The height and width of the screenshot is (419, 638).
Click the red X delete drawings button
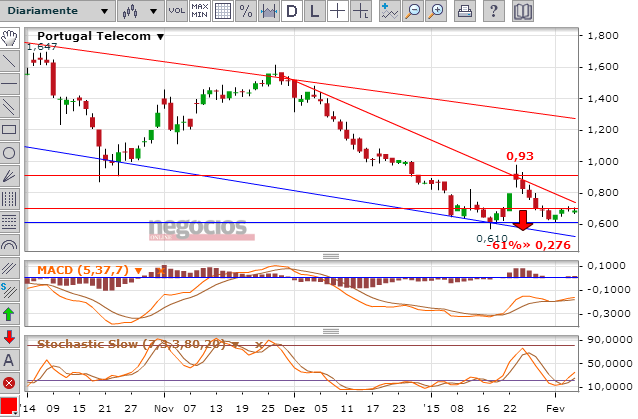[x=9, y=383]
